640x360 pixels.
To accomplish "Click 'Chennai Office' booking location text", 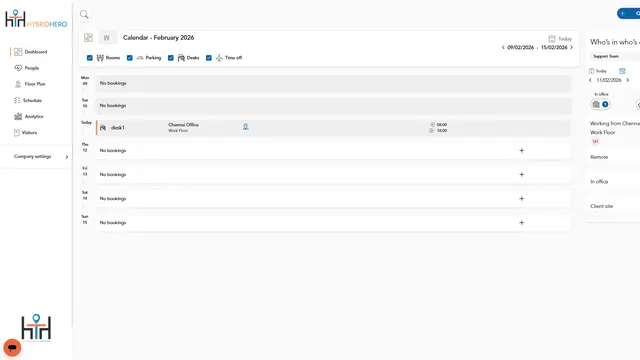I will [184, 125].
